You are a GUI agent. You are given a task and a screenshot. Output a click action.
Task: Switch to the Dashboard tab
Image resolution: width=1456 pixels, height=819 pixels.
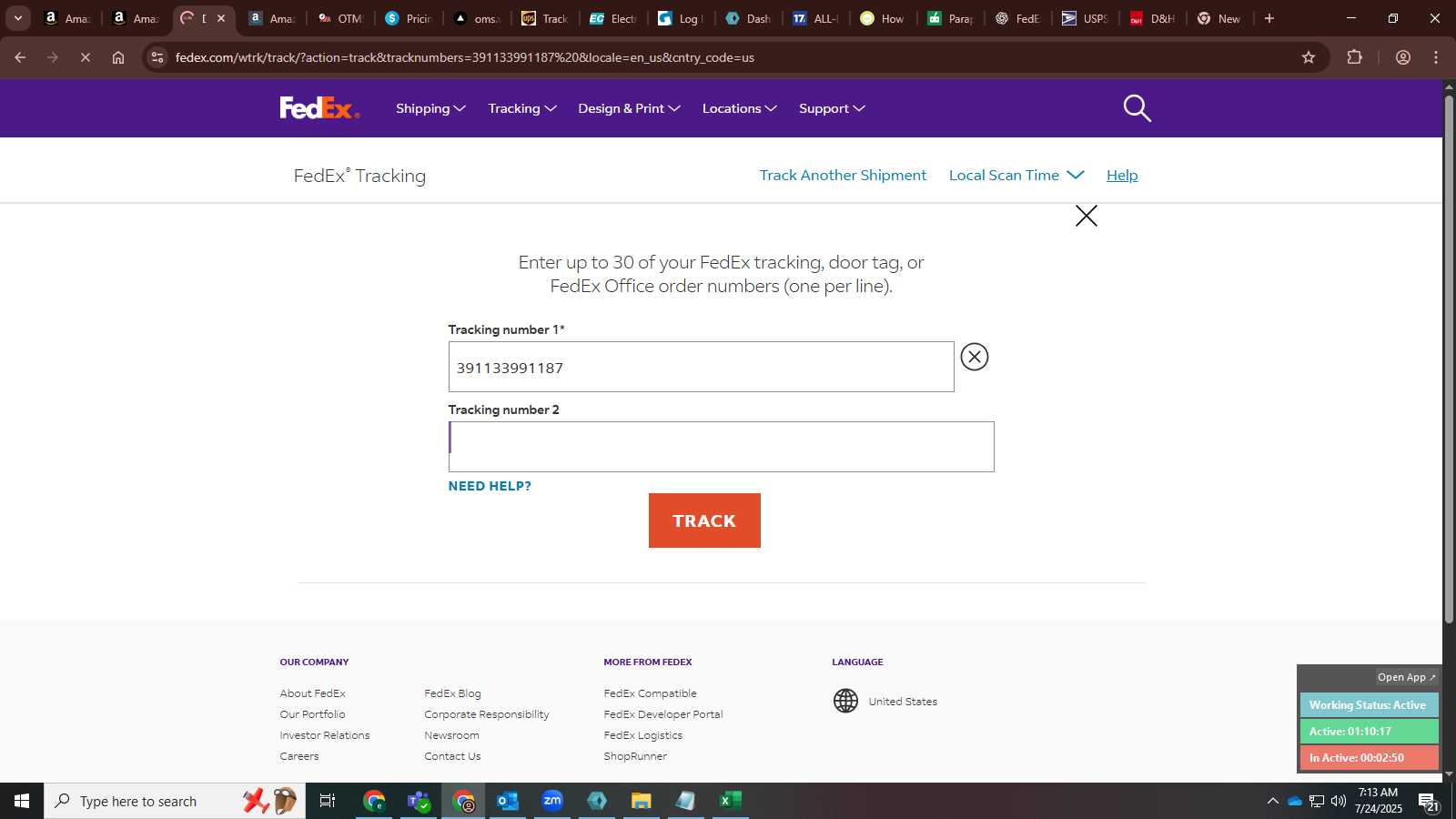749,18
